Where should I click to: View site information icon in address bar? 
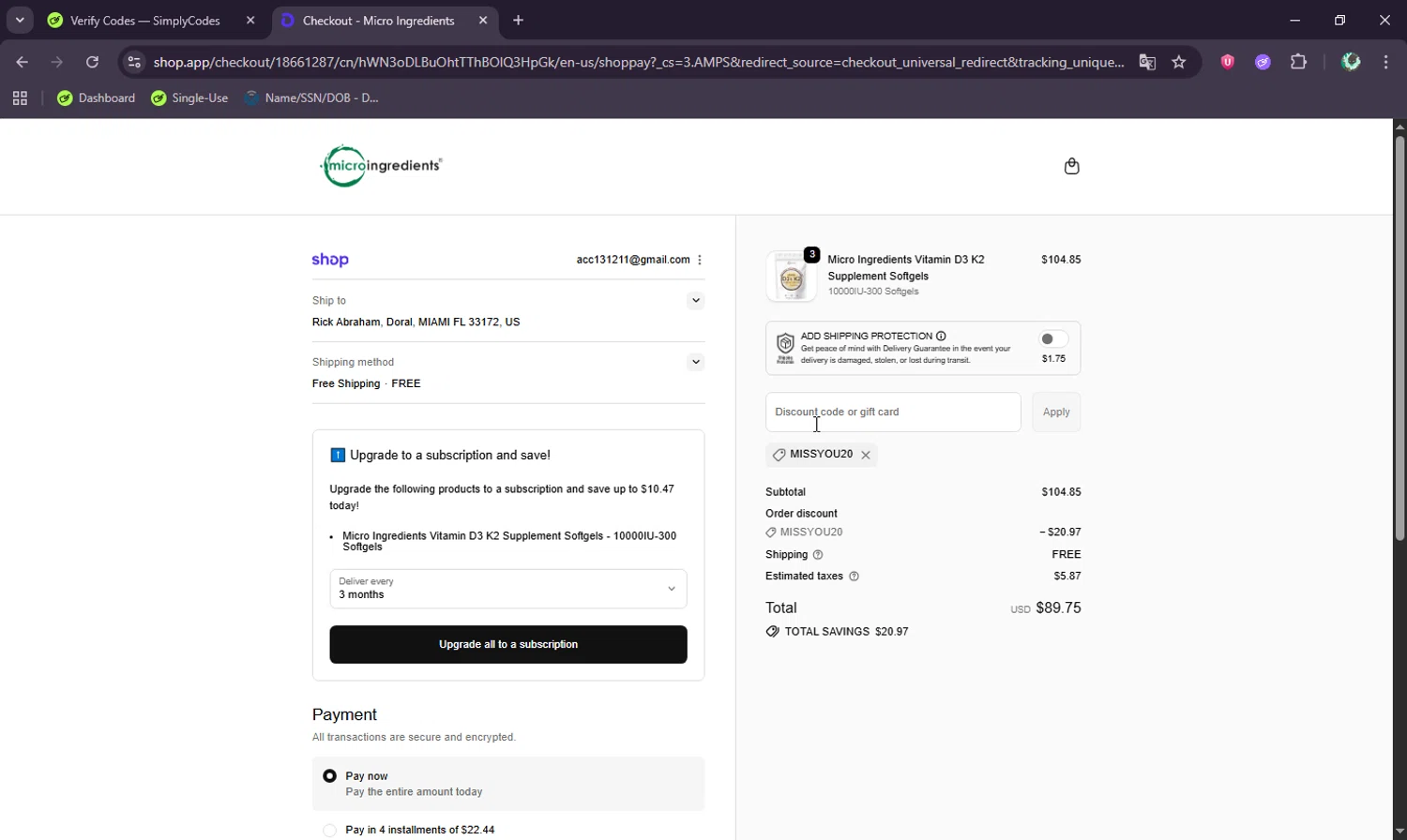pyautogui.click(x=134, y=62)
